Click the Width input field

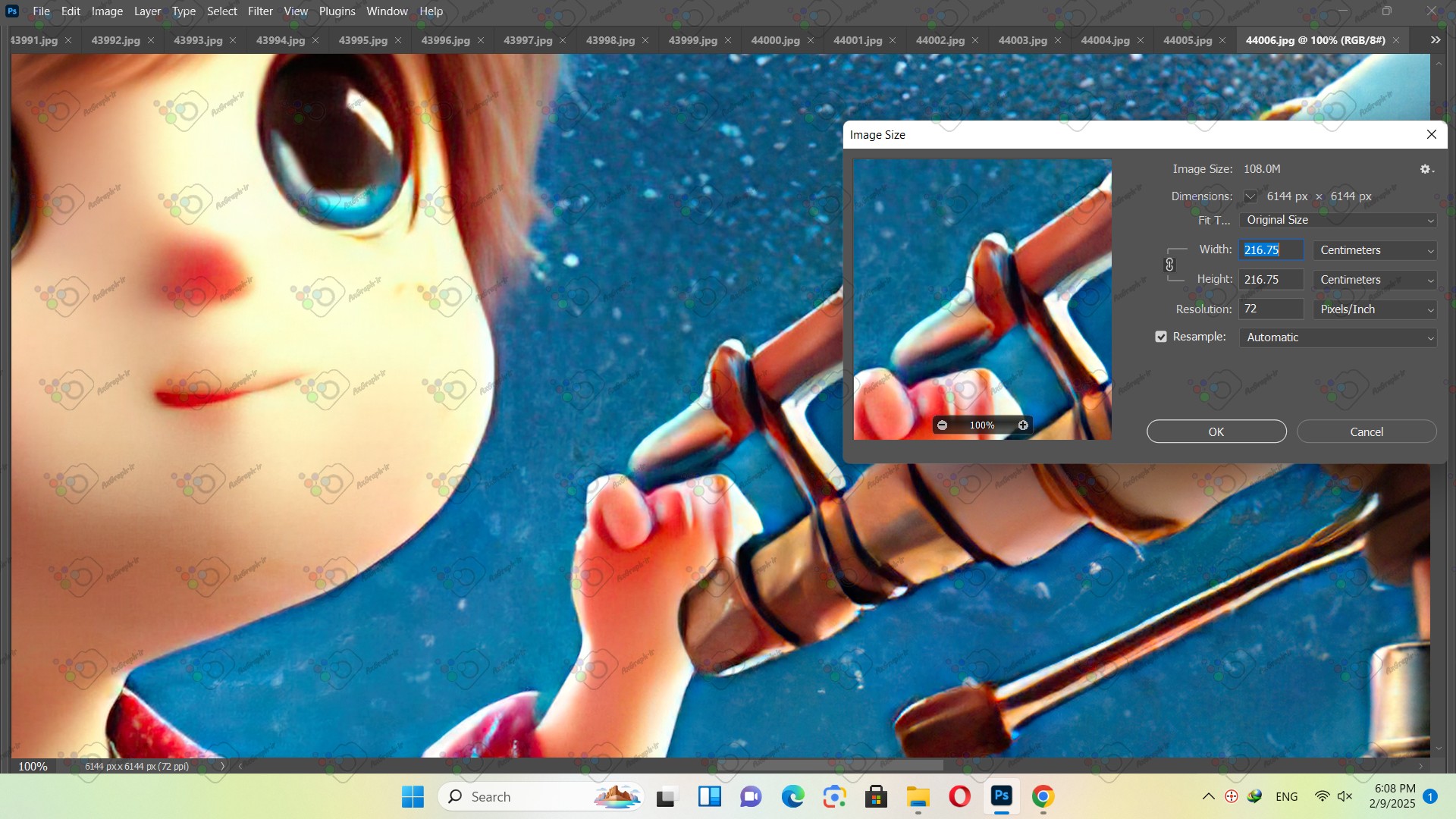(1272, 250)
